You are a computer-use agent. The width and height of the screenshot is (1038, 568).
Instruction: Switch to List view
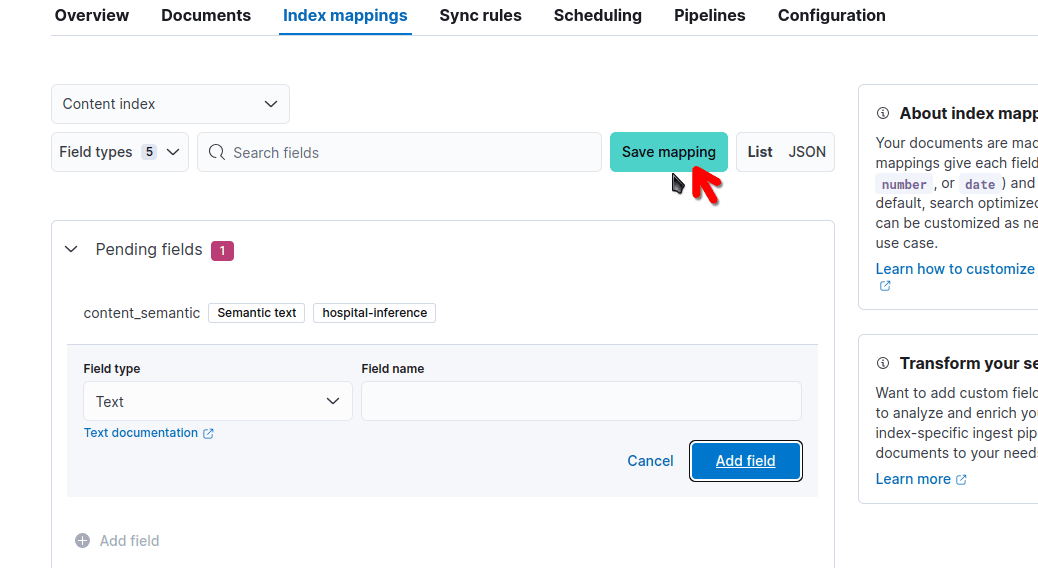coord(760,152)
